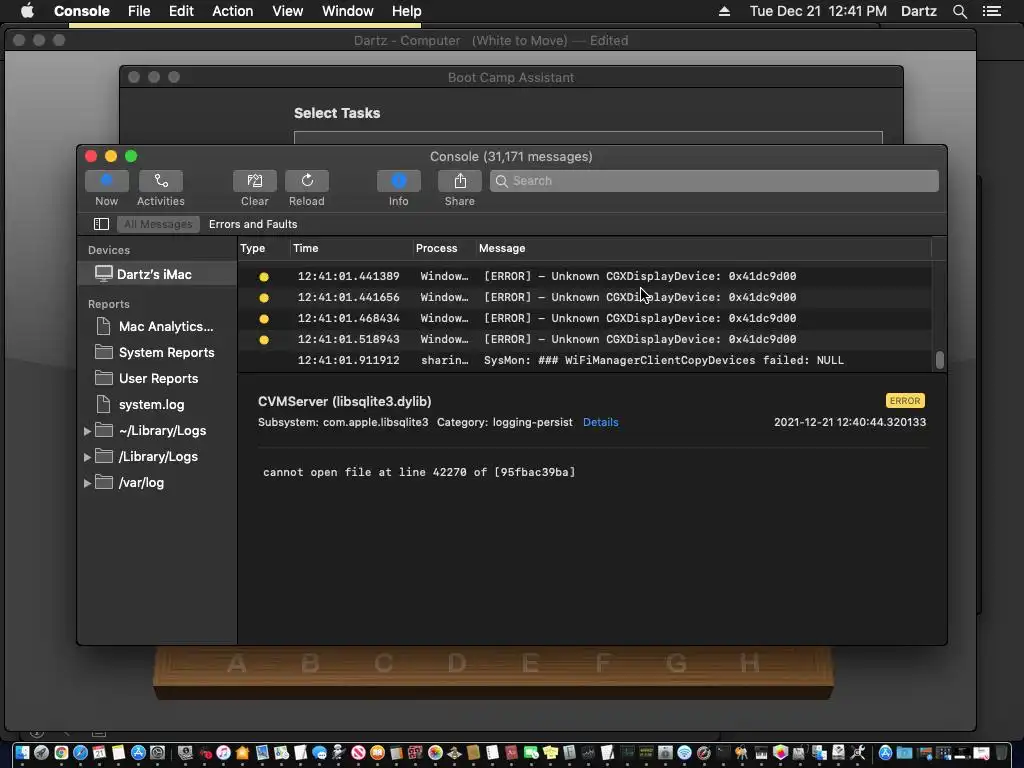Open Calendar from the Dock
This screenshot has width=1024, height=768.
click(99, 752)
